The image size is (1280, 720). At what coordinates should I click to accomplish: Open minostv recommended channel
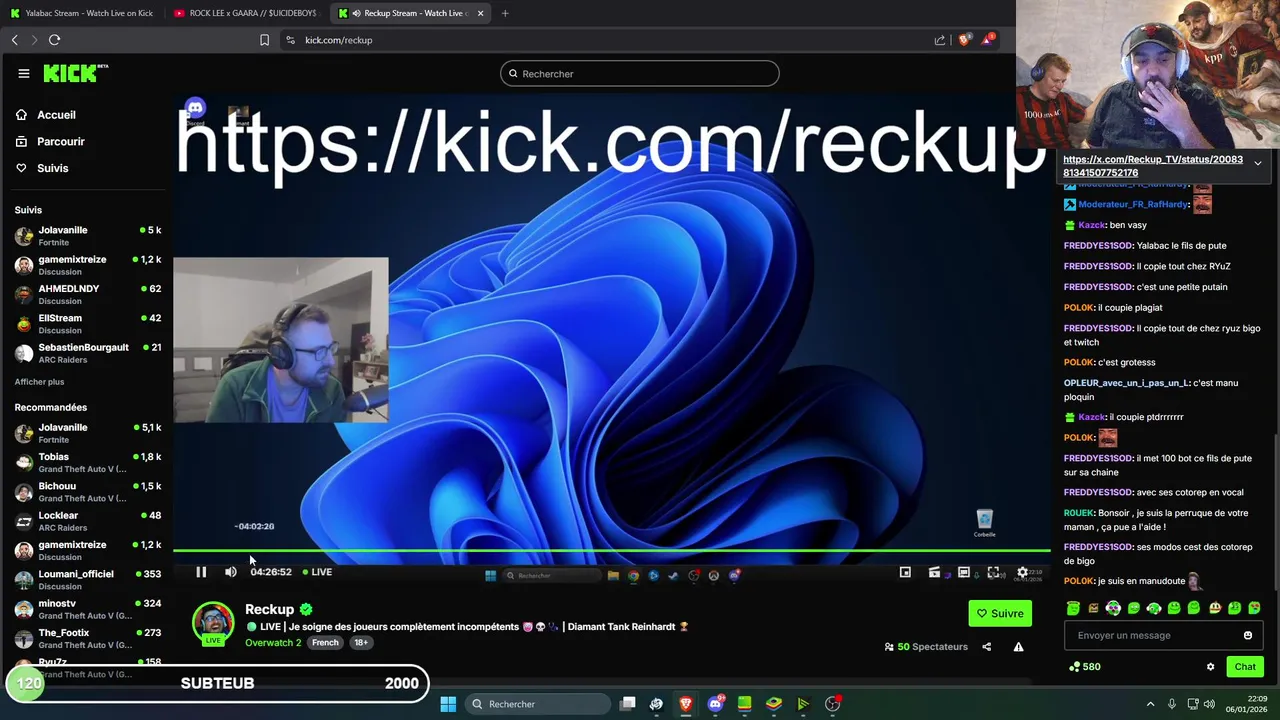coord(88,609)
